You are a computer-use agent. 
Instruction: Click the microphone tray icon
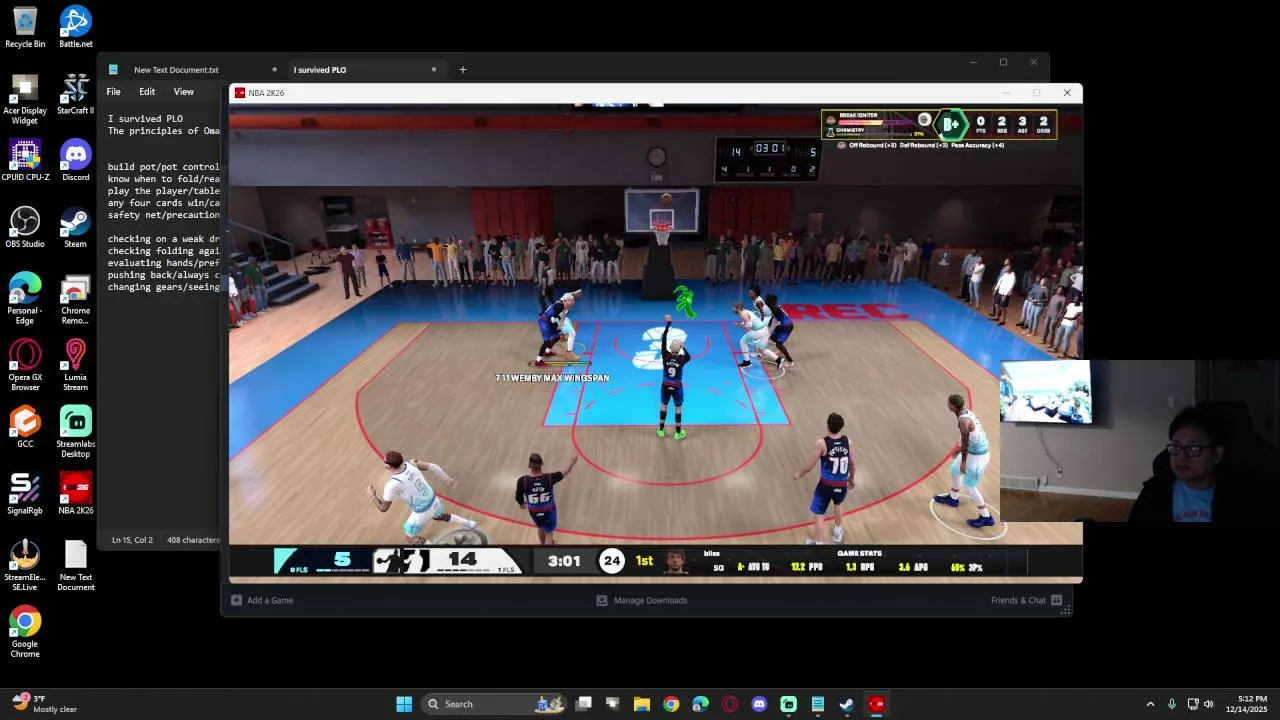point(1171,704)
